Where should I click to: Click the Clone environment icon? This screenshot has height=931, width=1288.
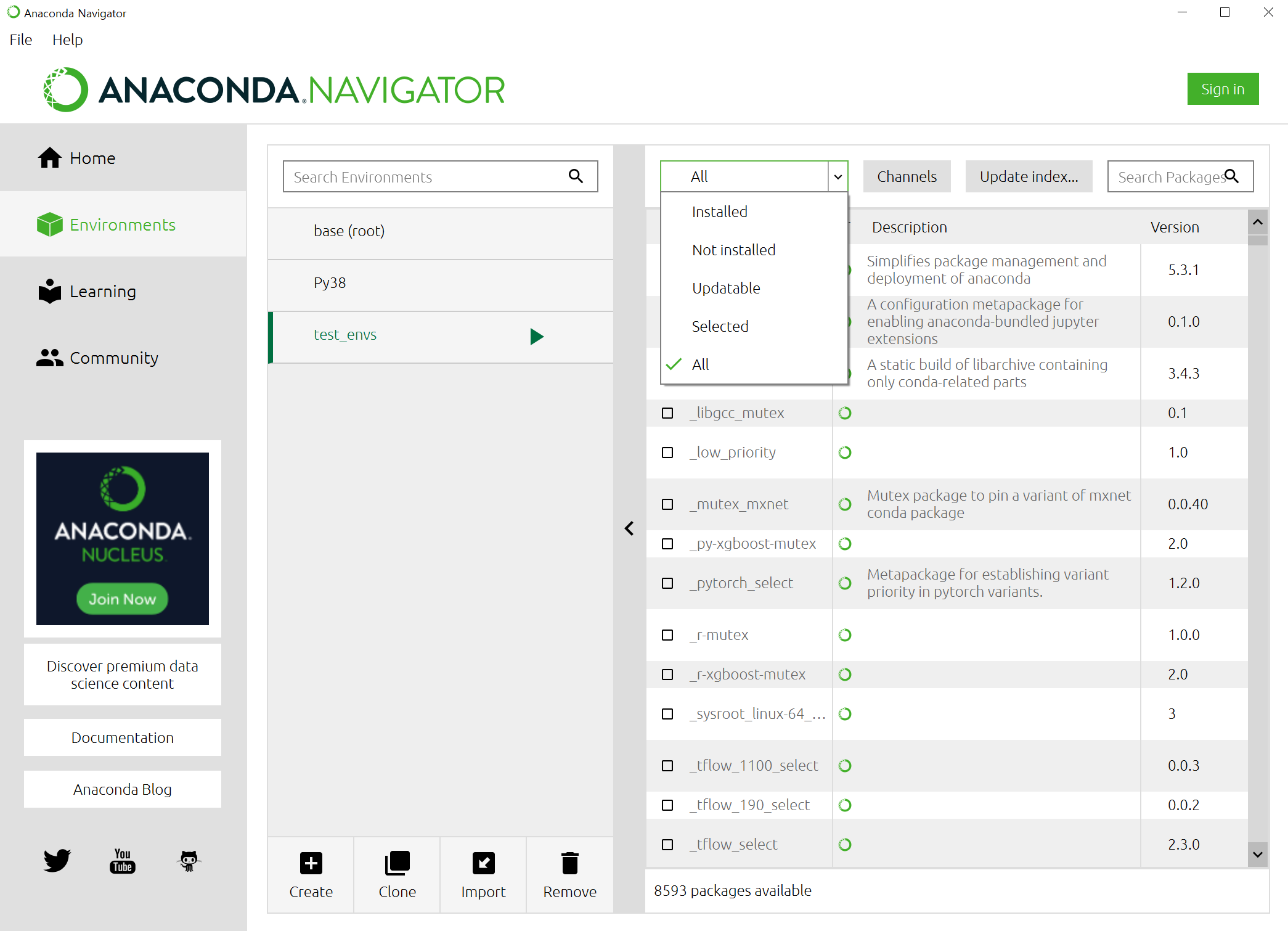397,863
